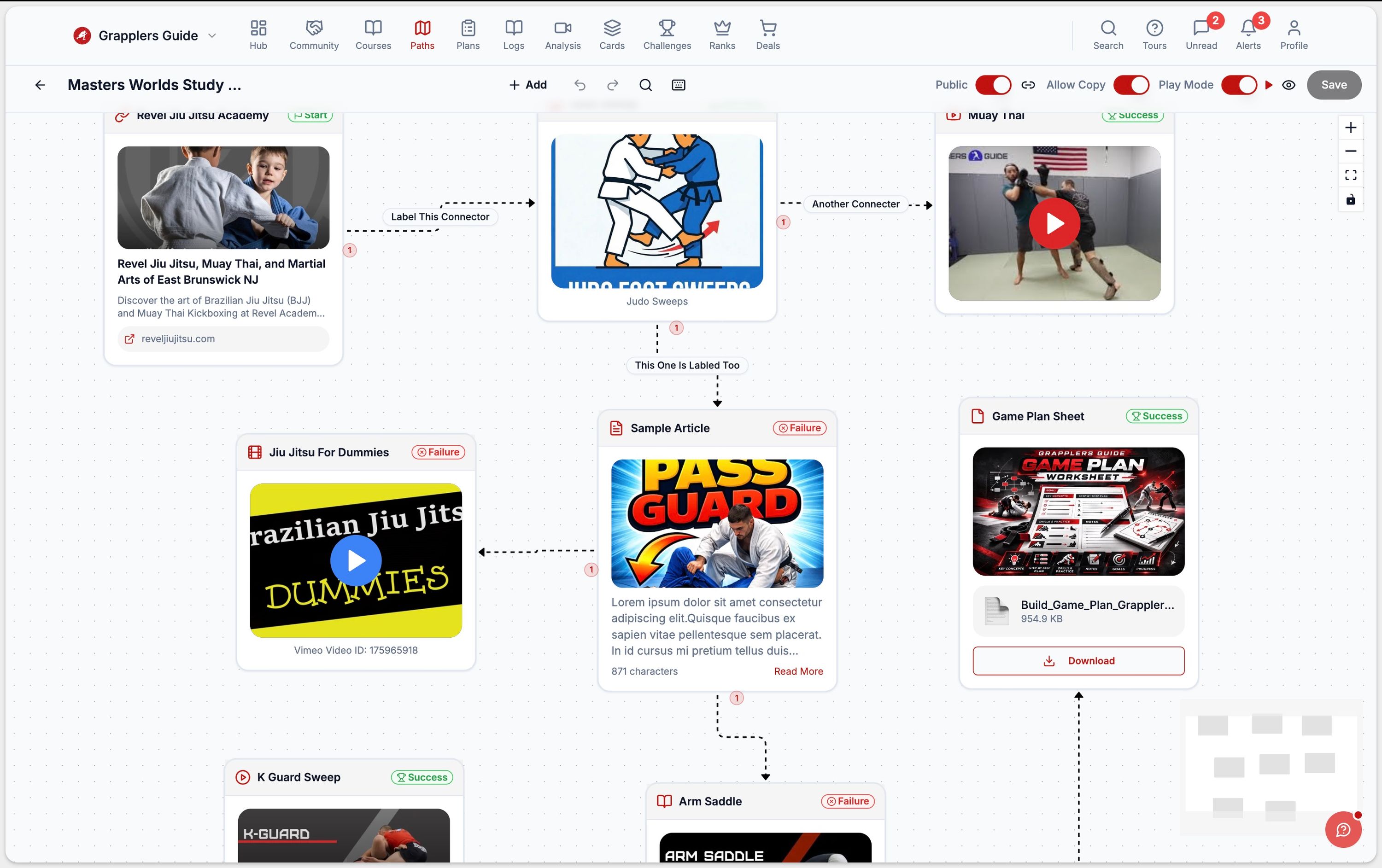Open the chat support bubble
The height and width of the screenshot is (868, 1382).
click(x=1343, y=829)
